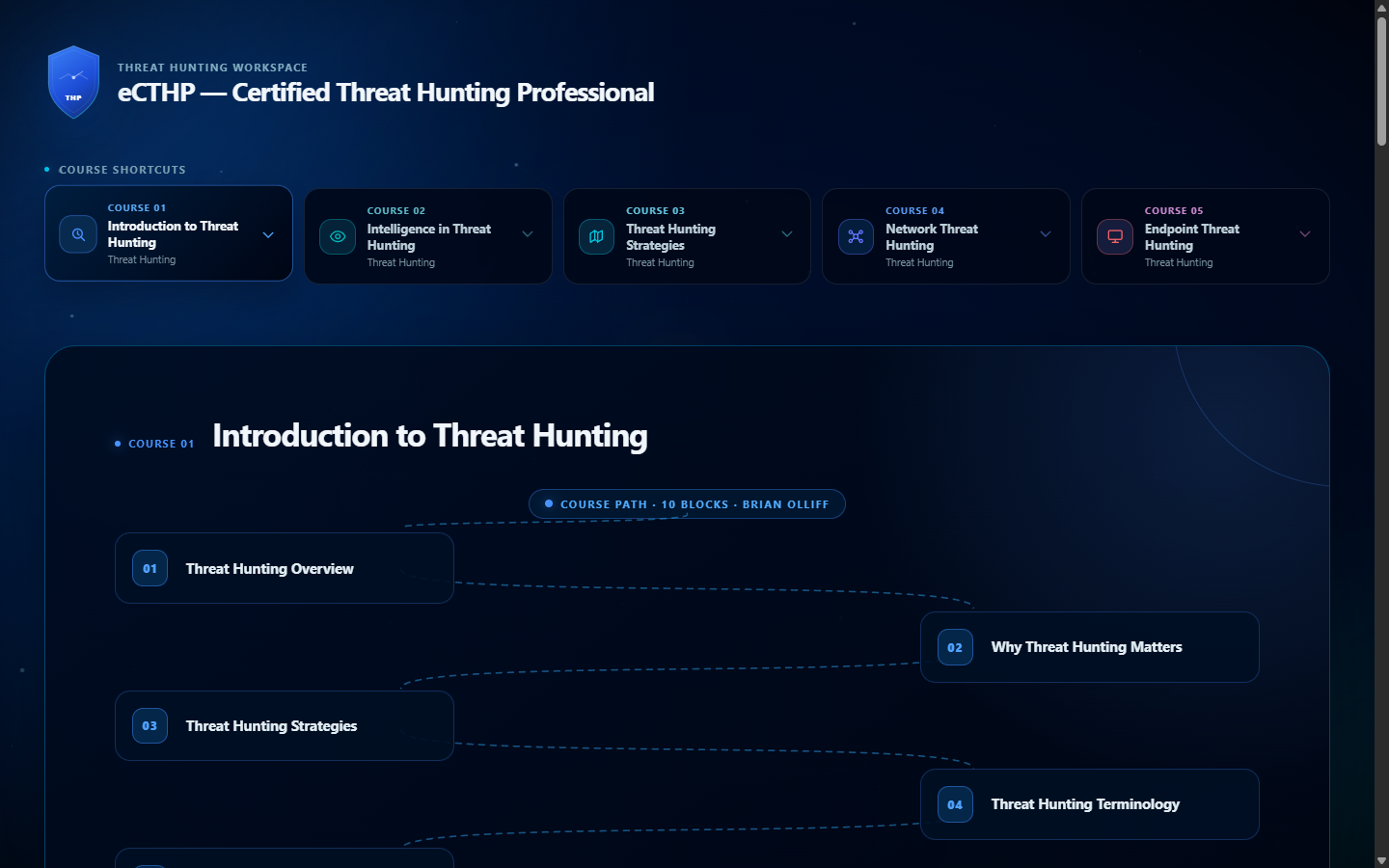Image resolution: width=1389 pixels, height=868 pixels.
Task: Open the Threat Hunting Overview block
Action: (285, 568)
